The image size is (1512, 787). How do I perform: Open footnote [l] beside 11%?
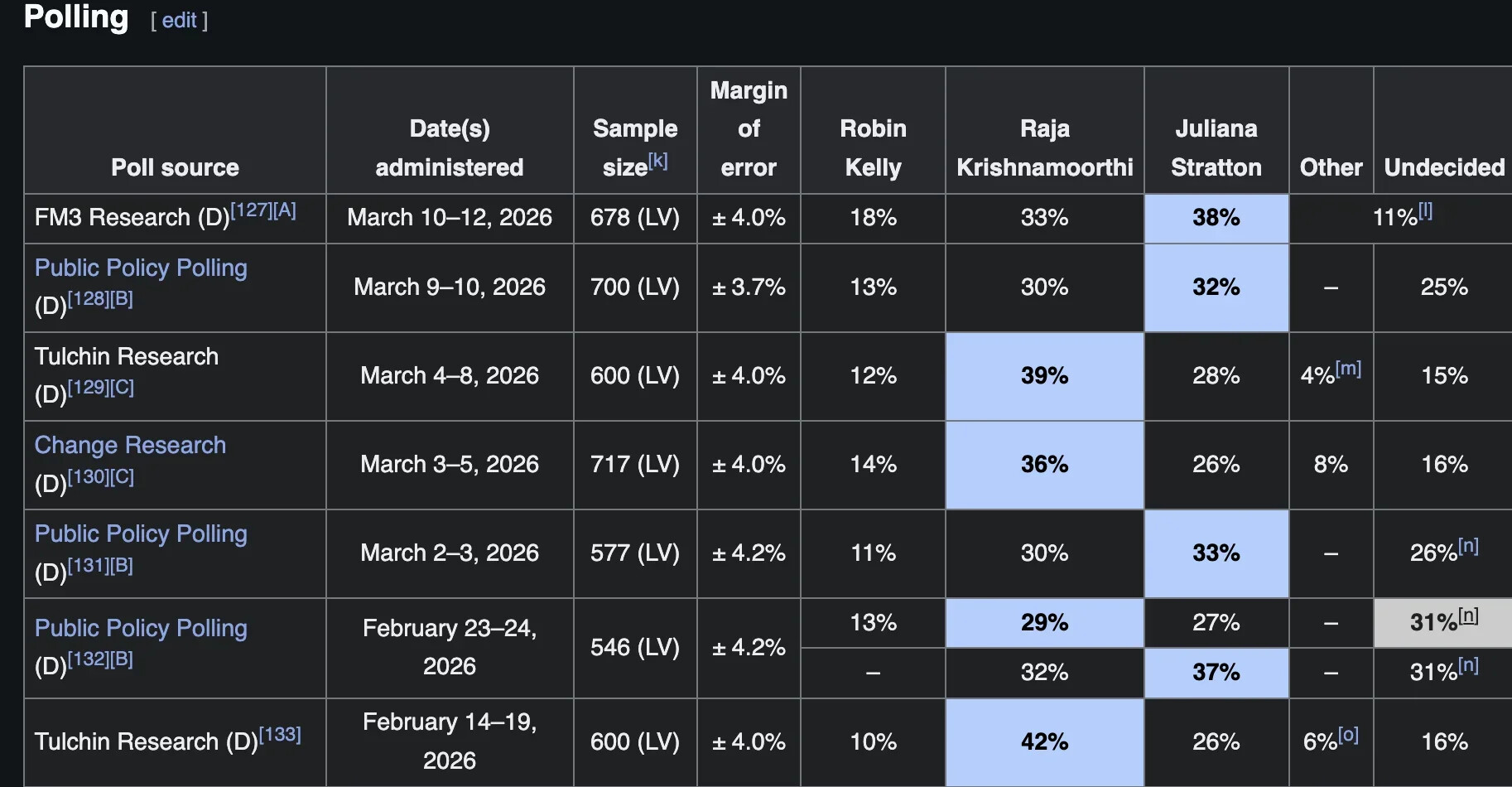pos(1425,210)
